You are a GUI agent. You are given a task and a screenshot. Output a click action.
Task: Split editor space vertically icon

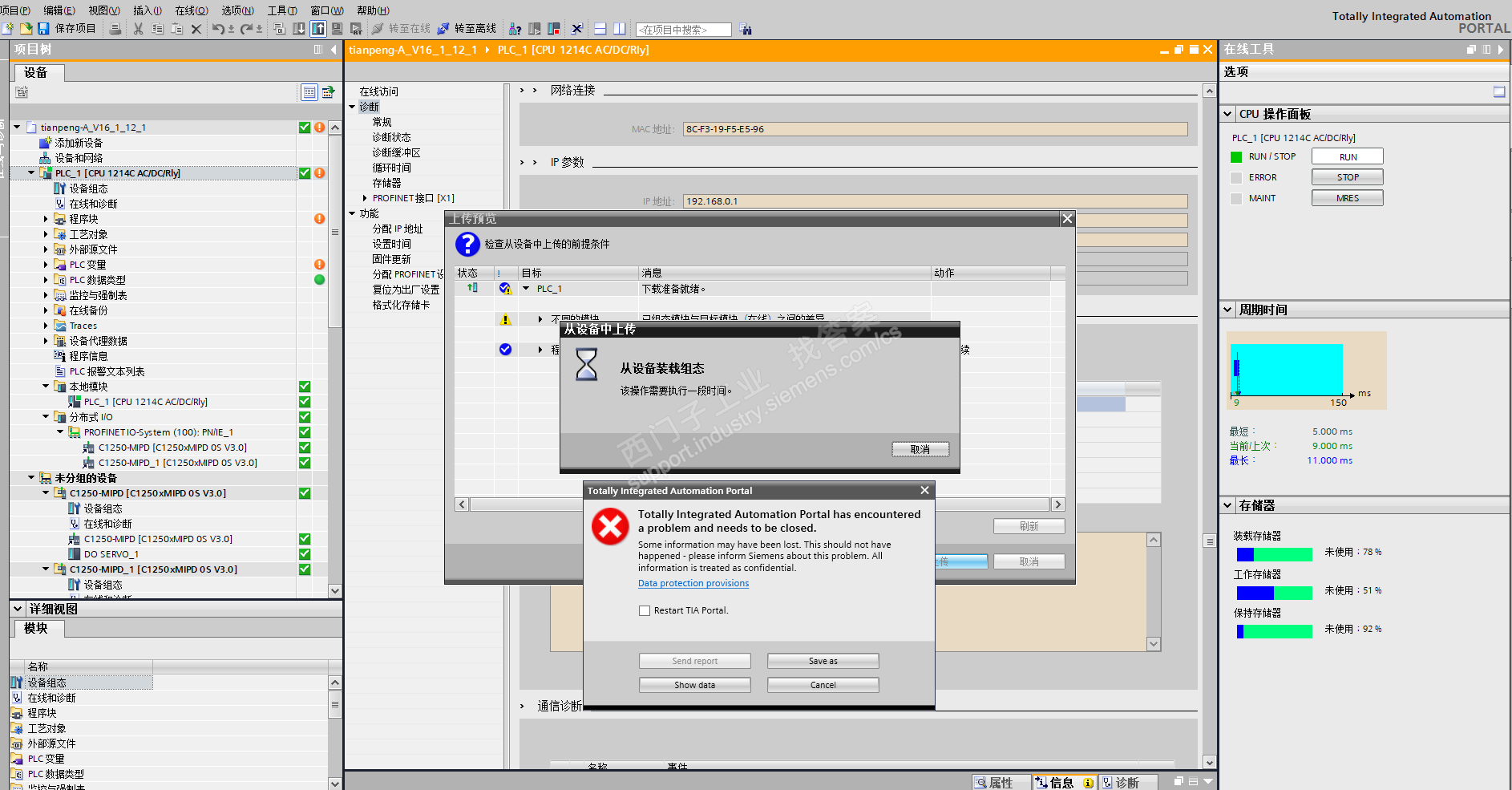tap(619, 29)
